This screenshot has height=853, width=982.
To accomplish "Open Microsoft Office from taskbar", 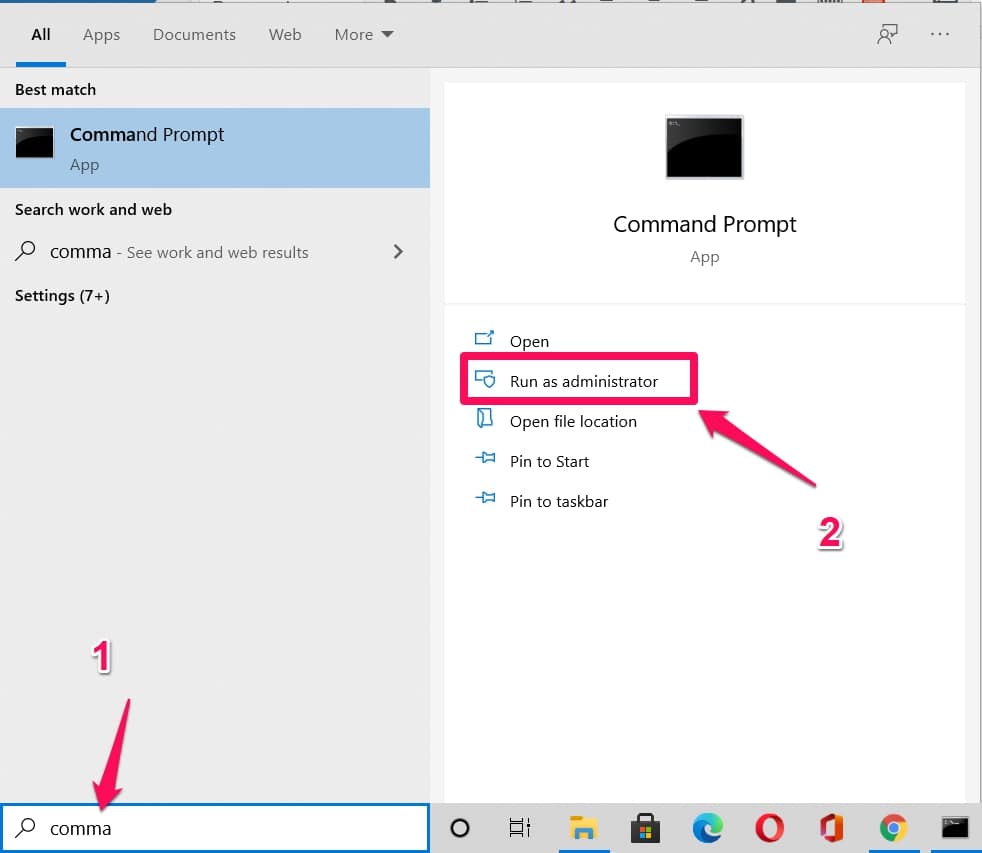I will [x=831, y=828].
